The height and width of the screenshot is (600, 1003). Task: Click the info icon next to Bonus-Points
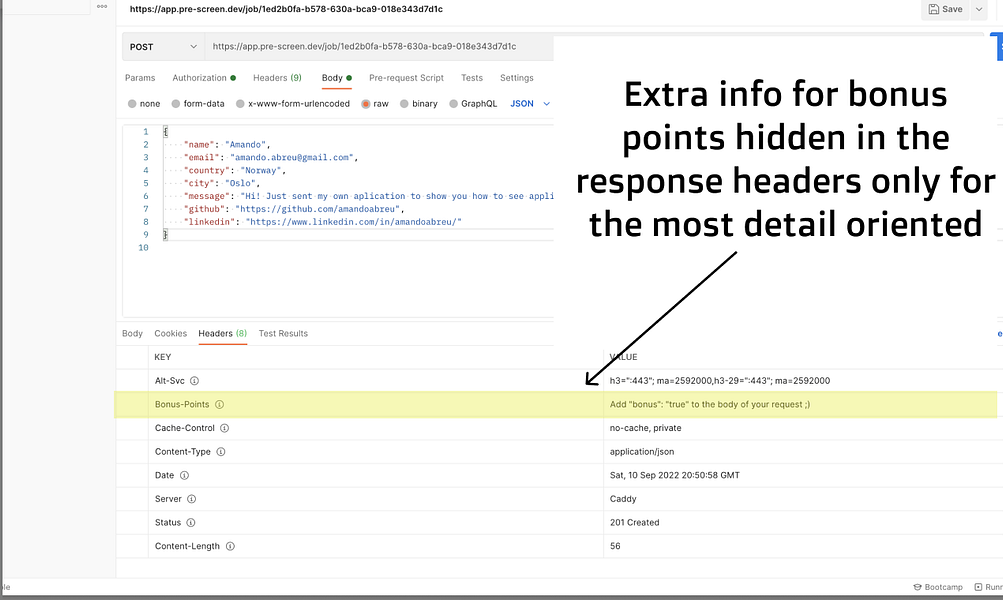219,404
